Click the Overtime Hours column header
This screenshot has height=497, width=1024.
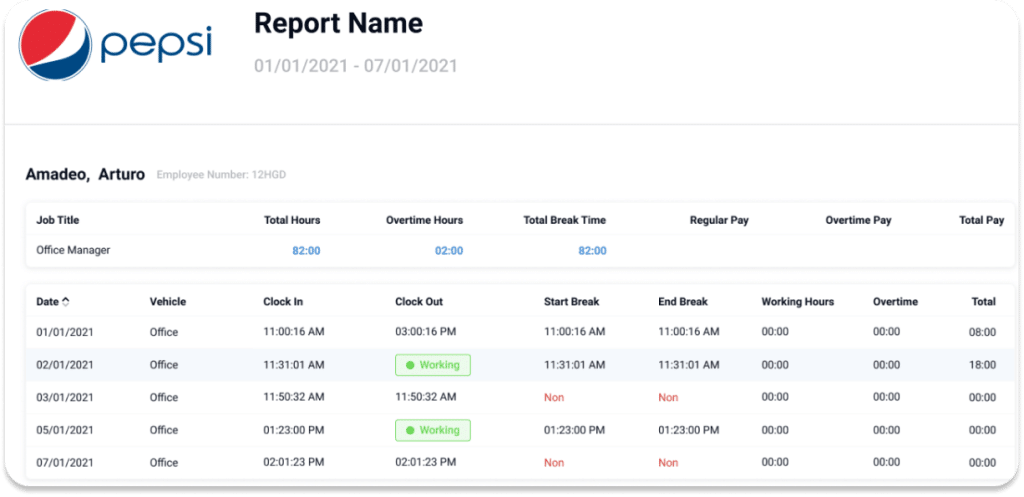pyautogui.click(x=424, y=220)
